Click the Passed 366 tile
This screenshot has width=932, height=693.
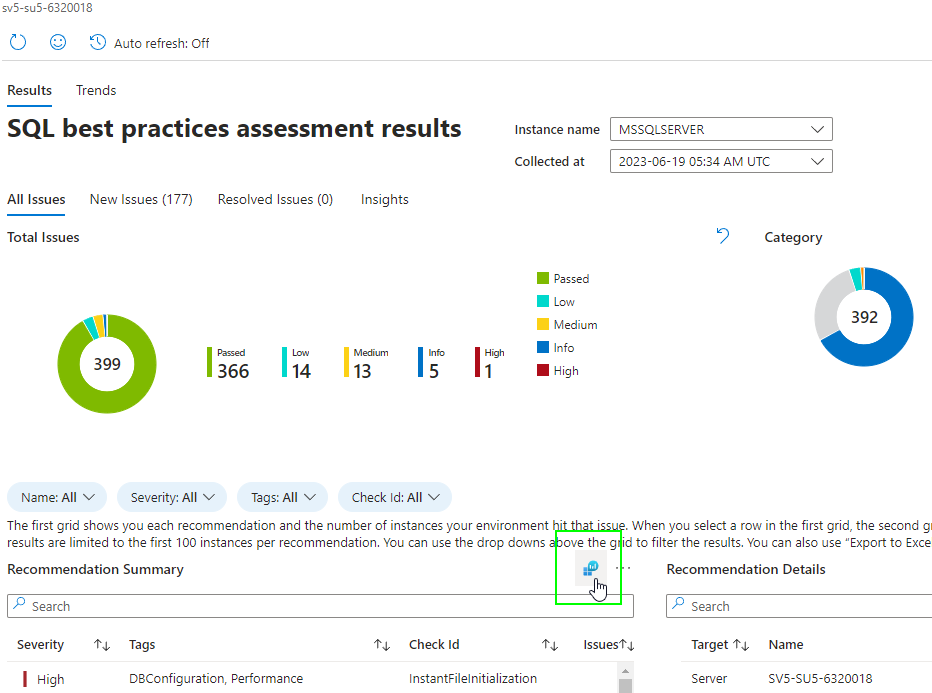228,363
